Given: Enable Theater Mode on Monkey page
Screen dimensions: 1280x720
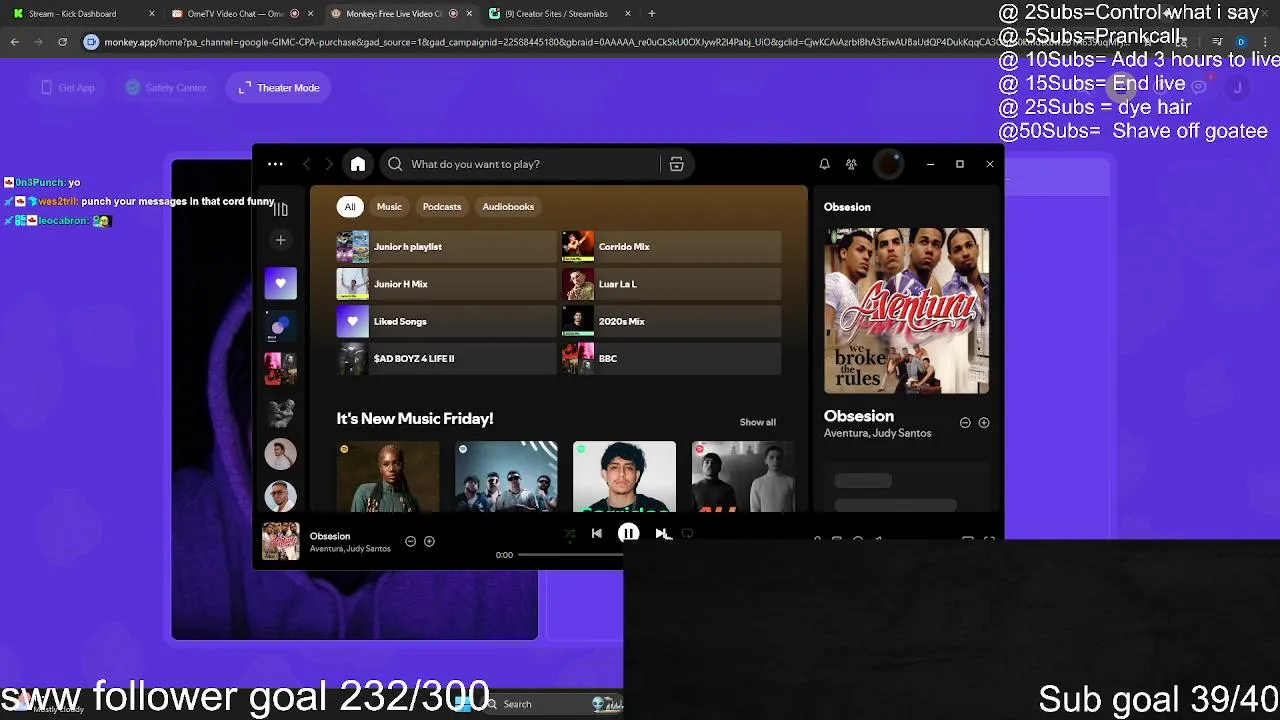Looking at the screenshot, I should pyautogui.click(x=279, y=88).
